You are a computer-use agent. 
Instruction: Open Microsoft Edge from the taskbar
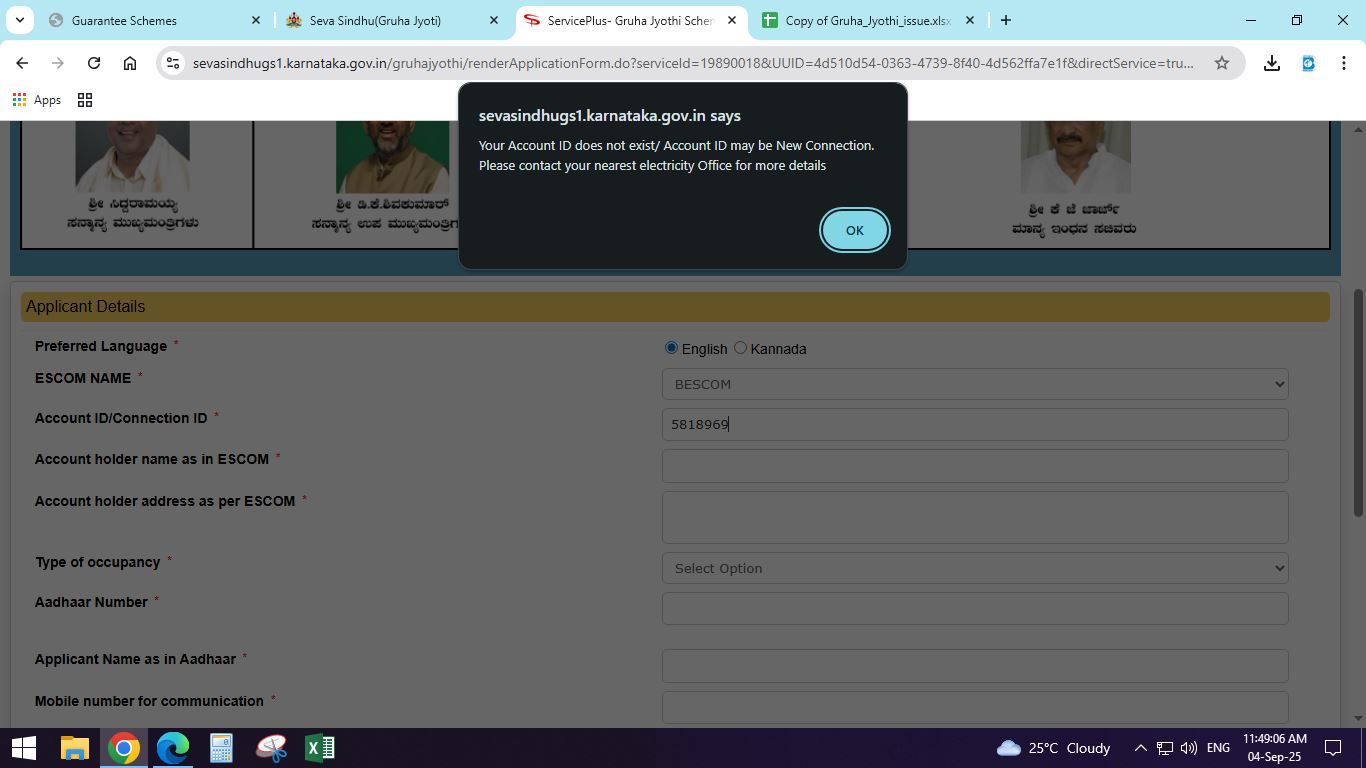[x=173, y=748]
